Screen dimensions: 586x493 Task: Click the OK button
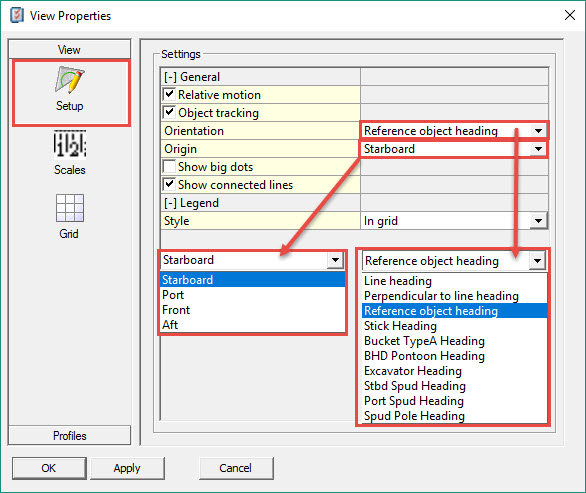(x=49, y=468)
